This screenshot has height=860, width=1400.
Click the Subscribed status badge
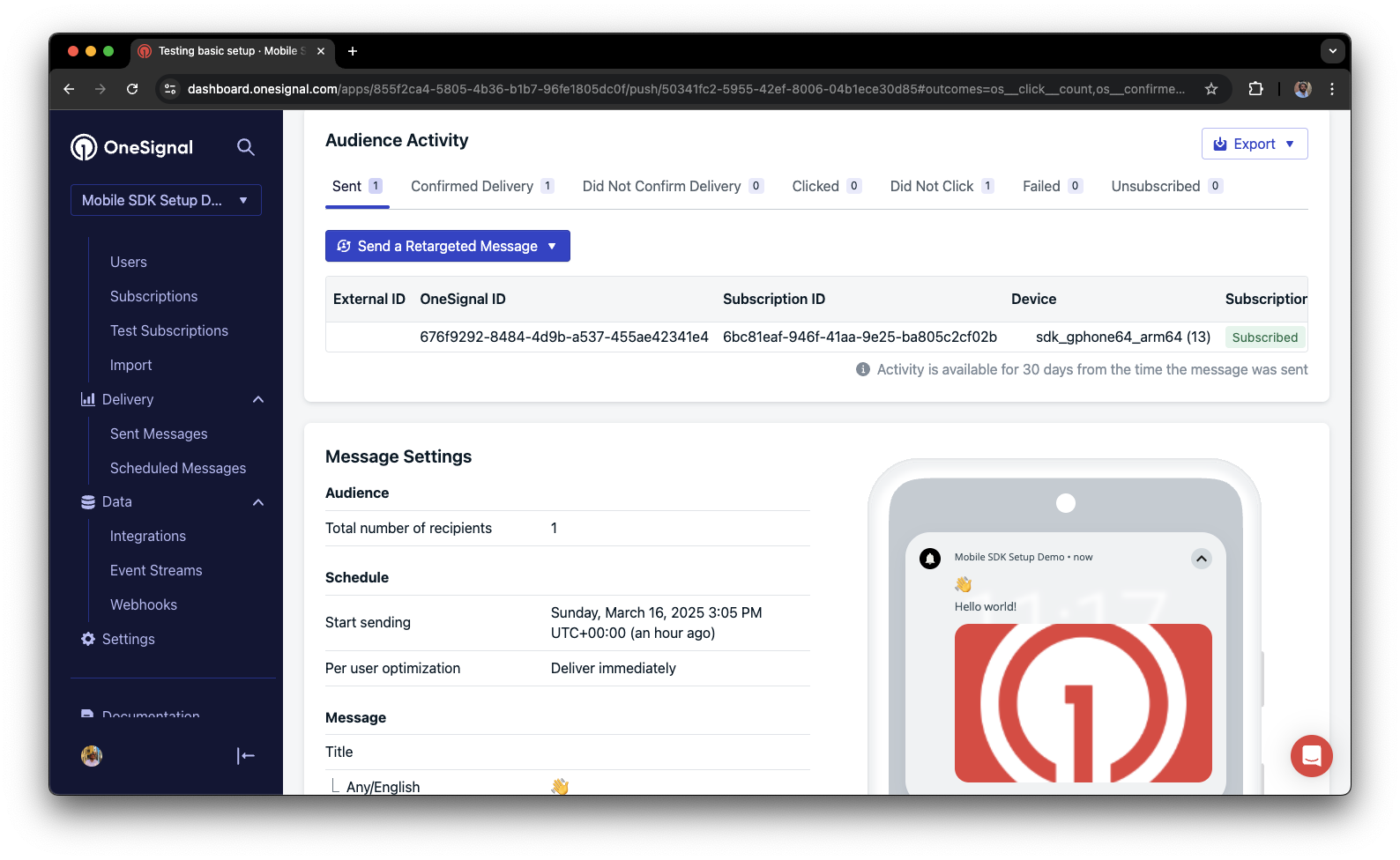(1265, 337)
